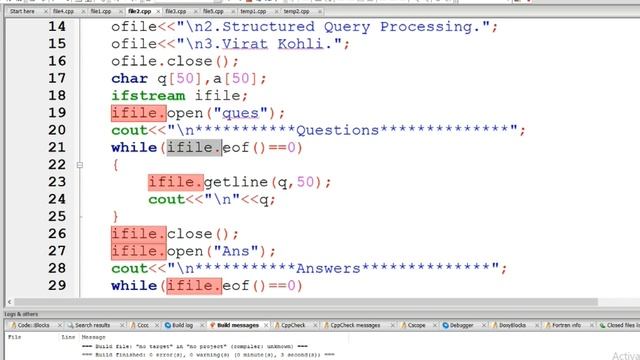Switch to the temp1.cpp tab
The image size is (640, 360).
pos(253,11)
